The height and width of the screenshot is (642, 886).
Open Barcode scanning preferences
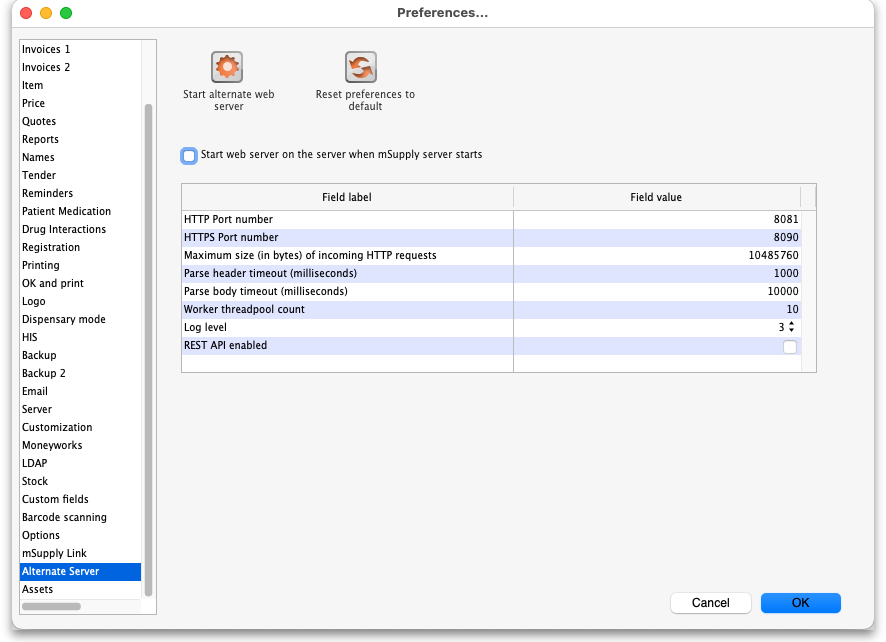64,517
